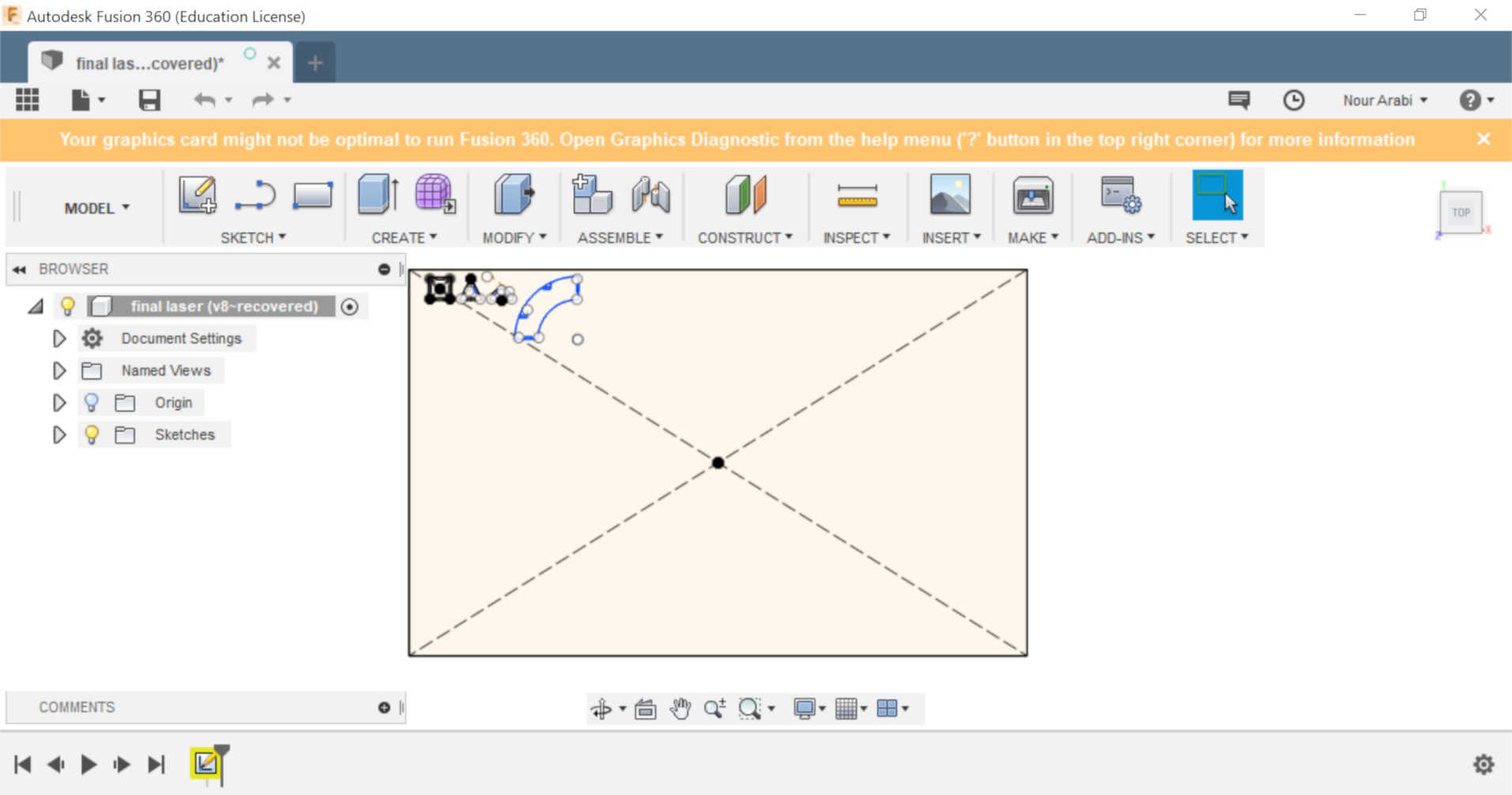Open the data panel grid icon
This screenshot has height=795, width=1512.
[x=27, y=100]
